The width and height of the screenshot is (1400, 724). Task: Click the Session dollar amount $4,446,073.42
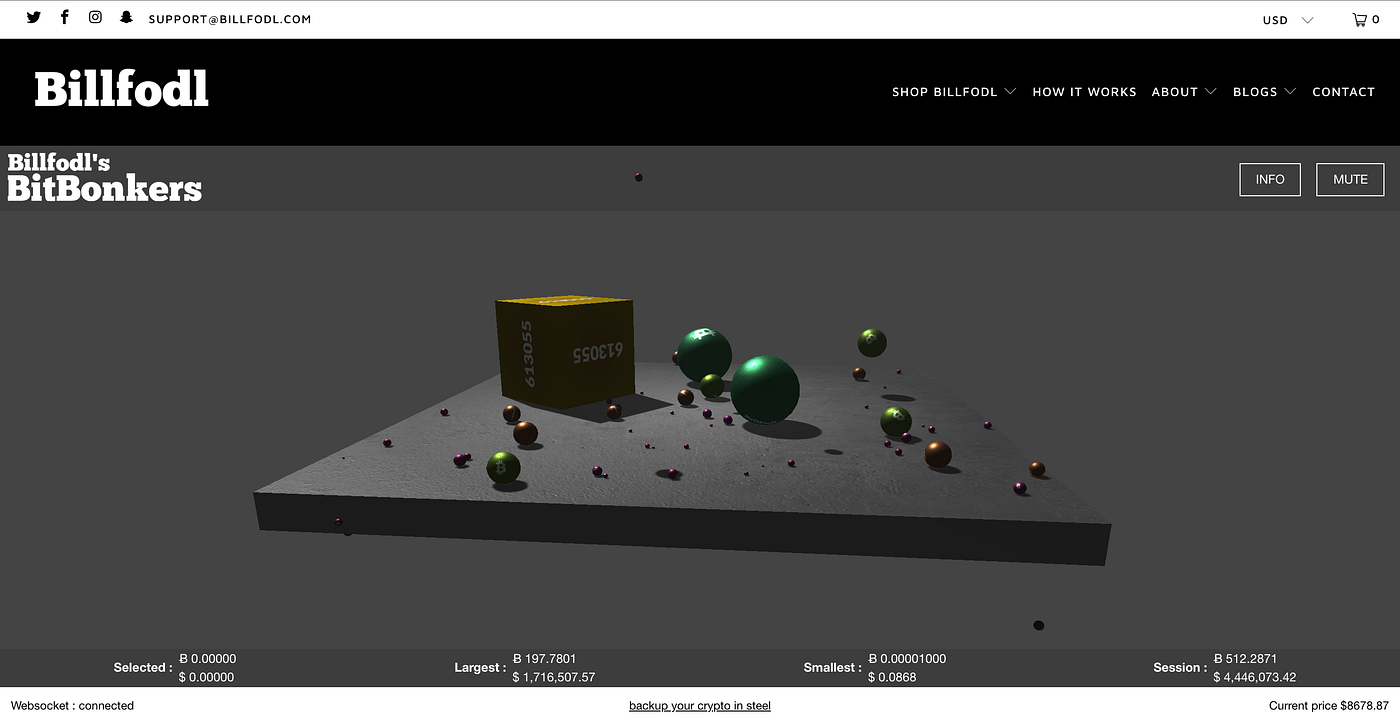click(1254, 678)
